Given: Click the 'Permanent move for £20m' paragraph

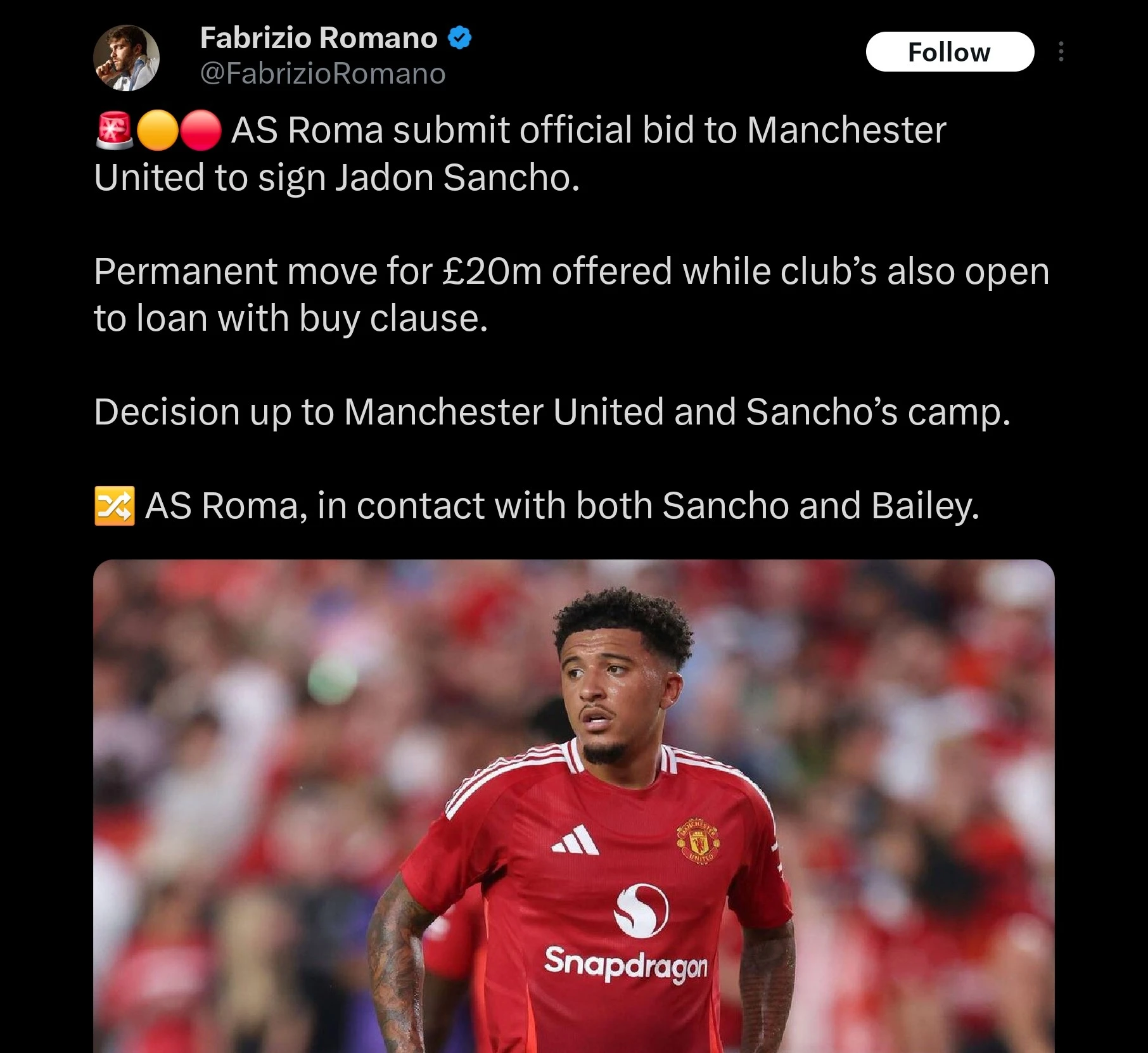Looking at the screenshot, I should [x=571, y=294].
